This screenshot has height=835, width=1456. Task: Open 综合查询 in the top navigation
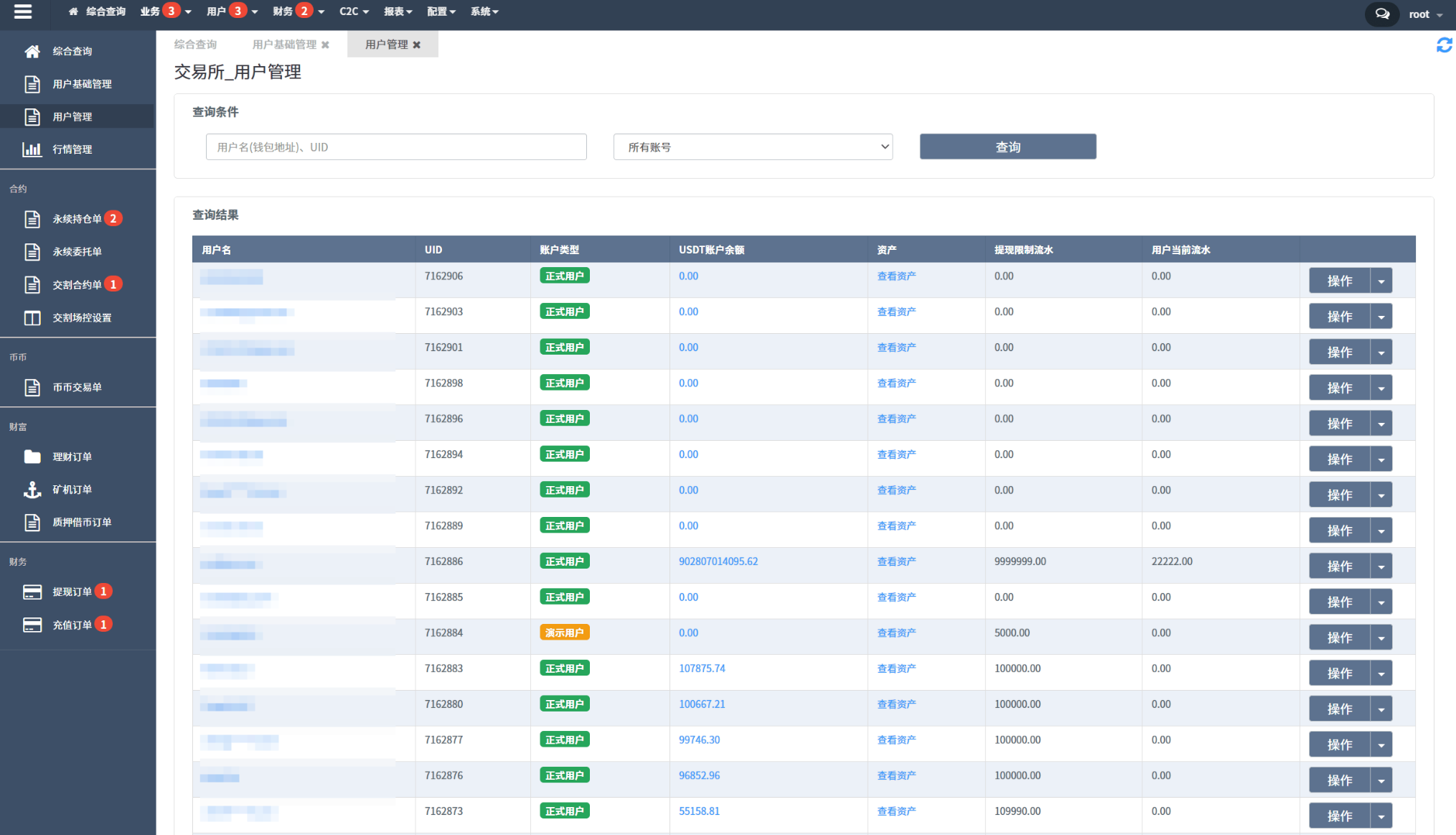point(105,11)
